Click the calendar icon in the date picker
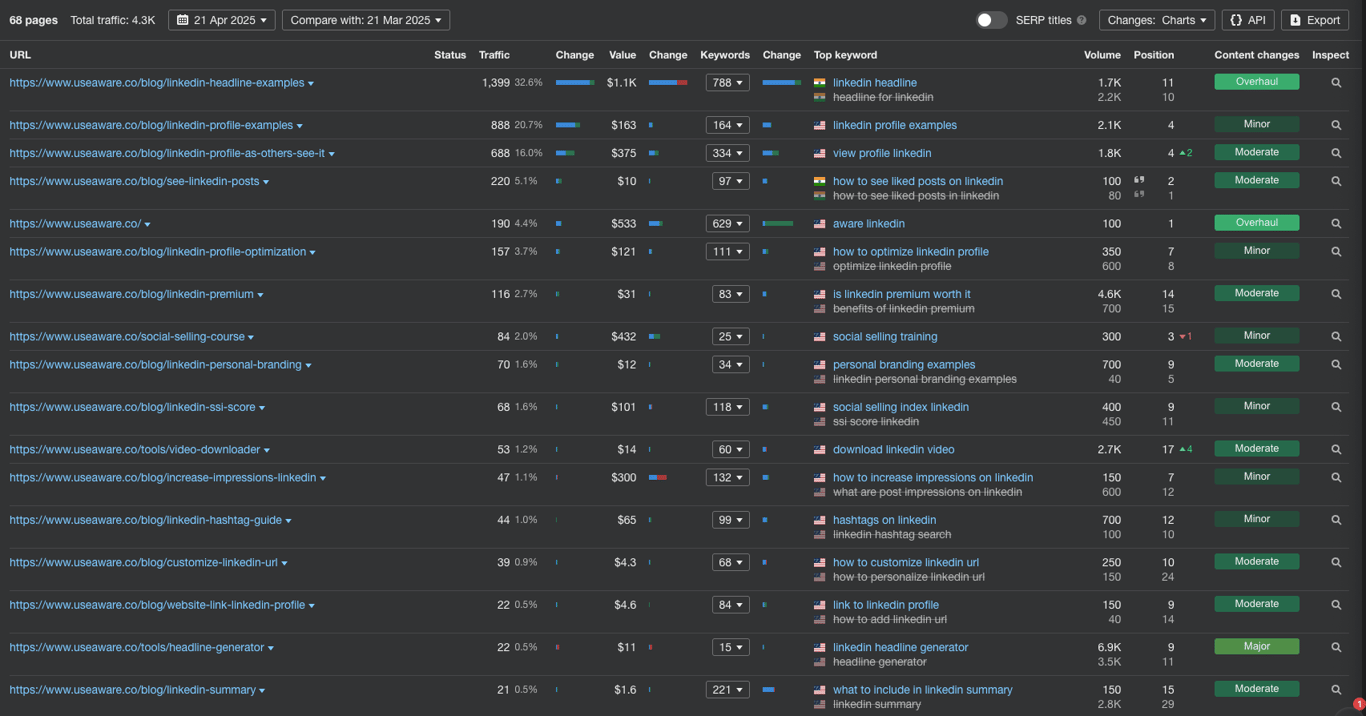Viewport: 1366px width, 716px height. click(182, 20)
